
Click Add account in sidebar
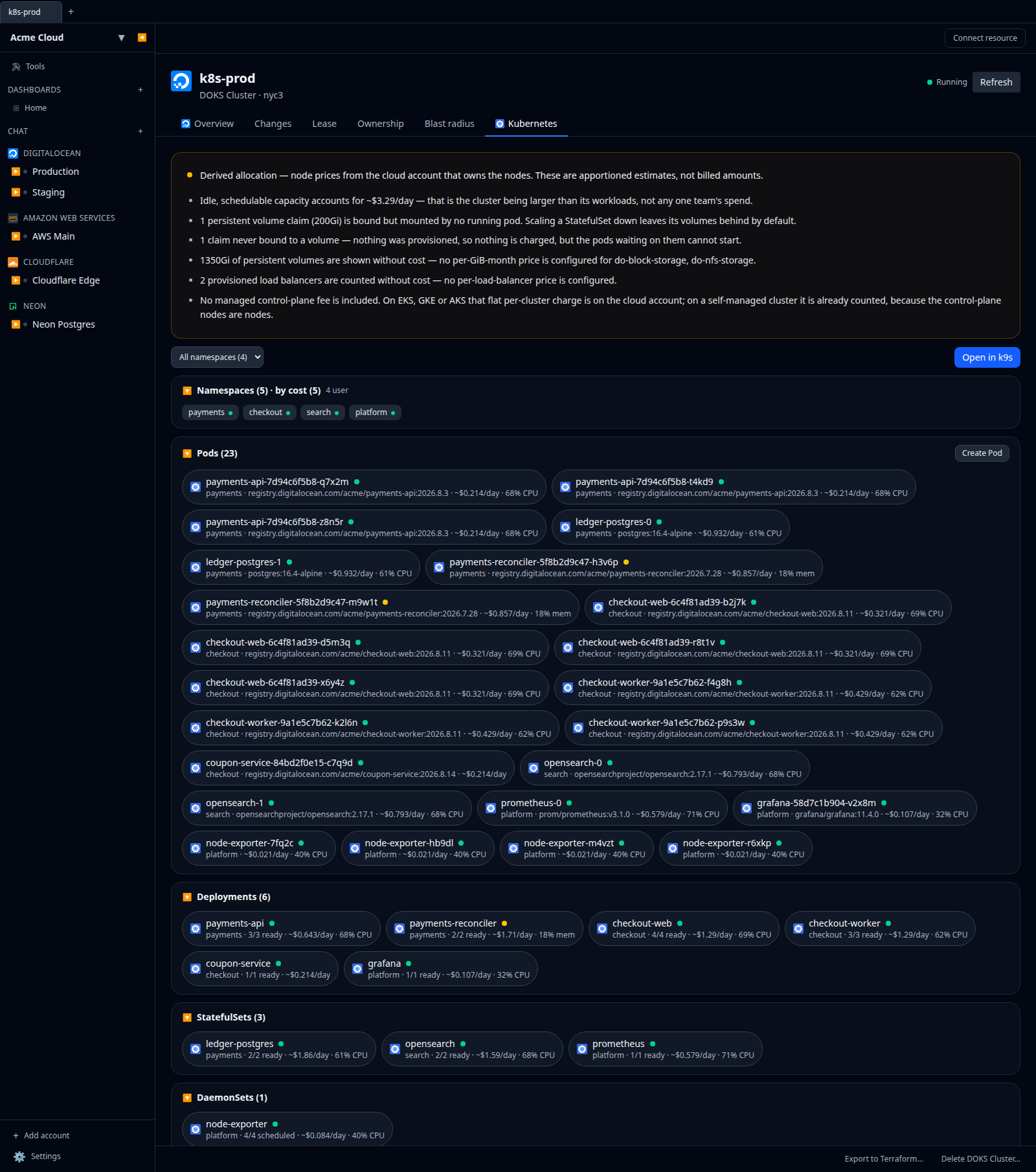point(41,1136)
